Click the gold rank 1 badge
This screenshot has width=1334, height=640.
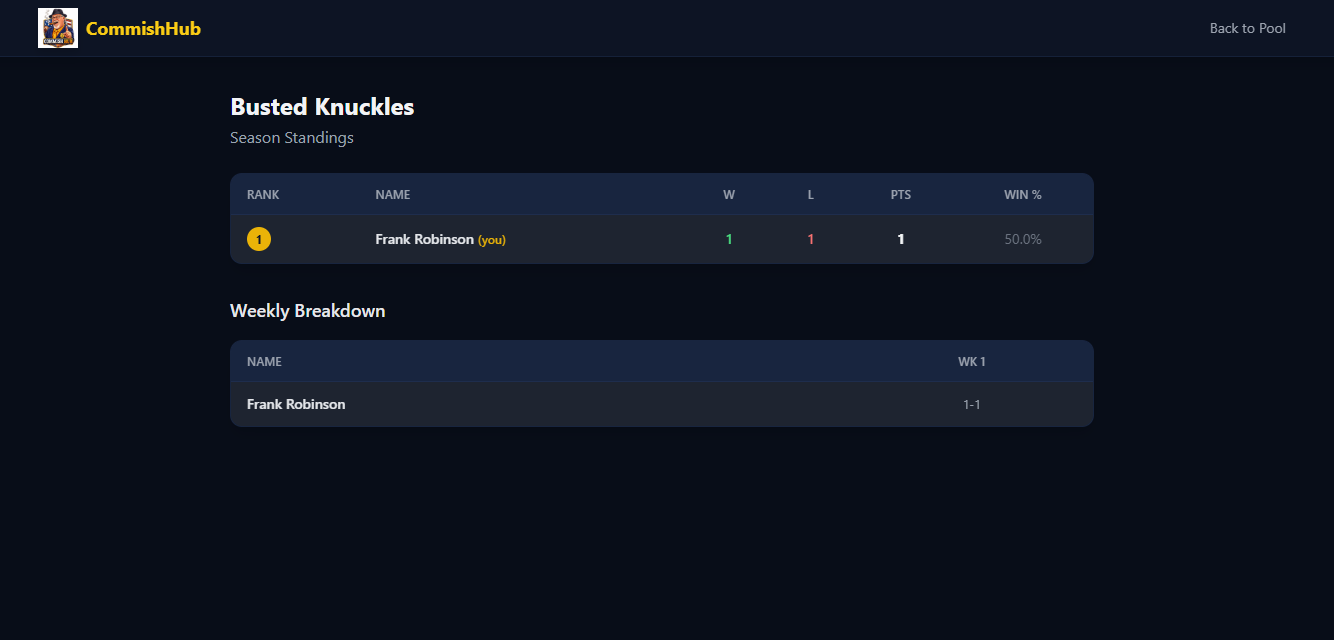click(x=259, y=239)
